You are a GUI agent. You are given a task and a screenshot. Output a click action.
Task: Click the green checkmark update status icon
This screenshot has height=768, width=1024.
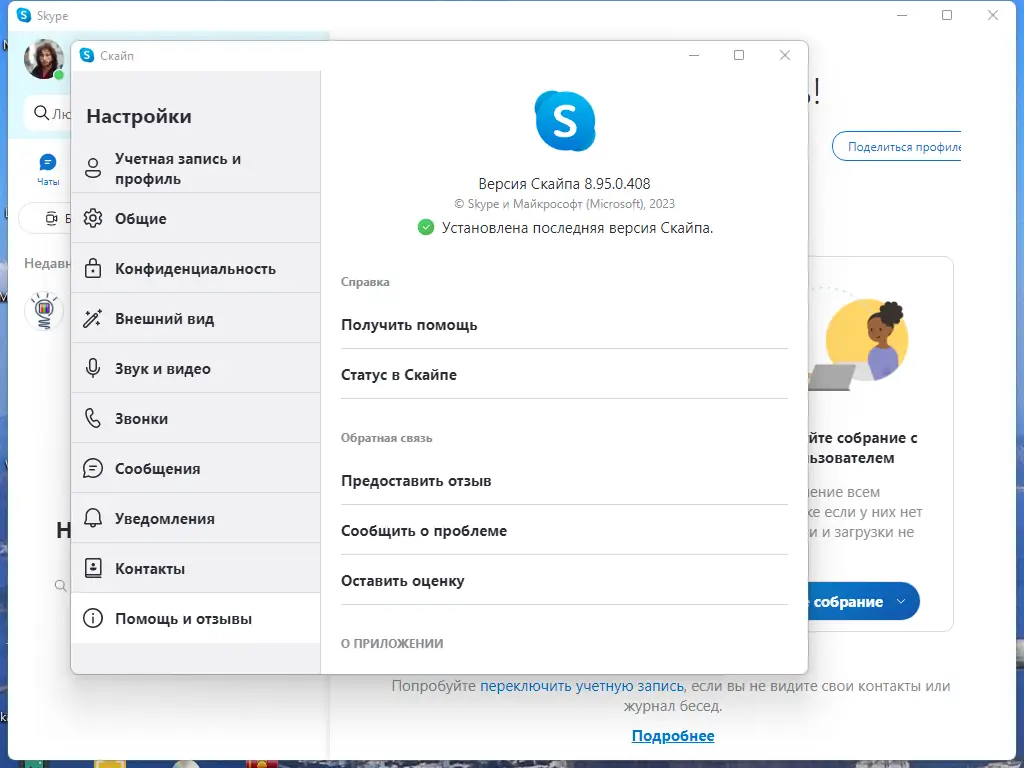(426, 227)
